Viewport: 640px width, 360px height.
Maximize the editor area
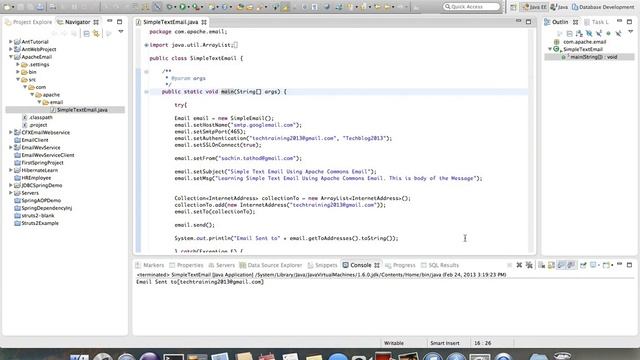529,22
